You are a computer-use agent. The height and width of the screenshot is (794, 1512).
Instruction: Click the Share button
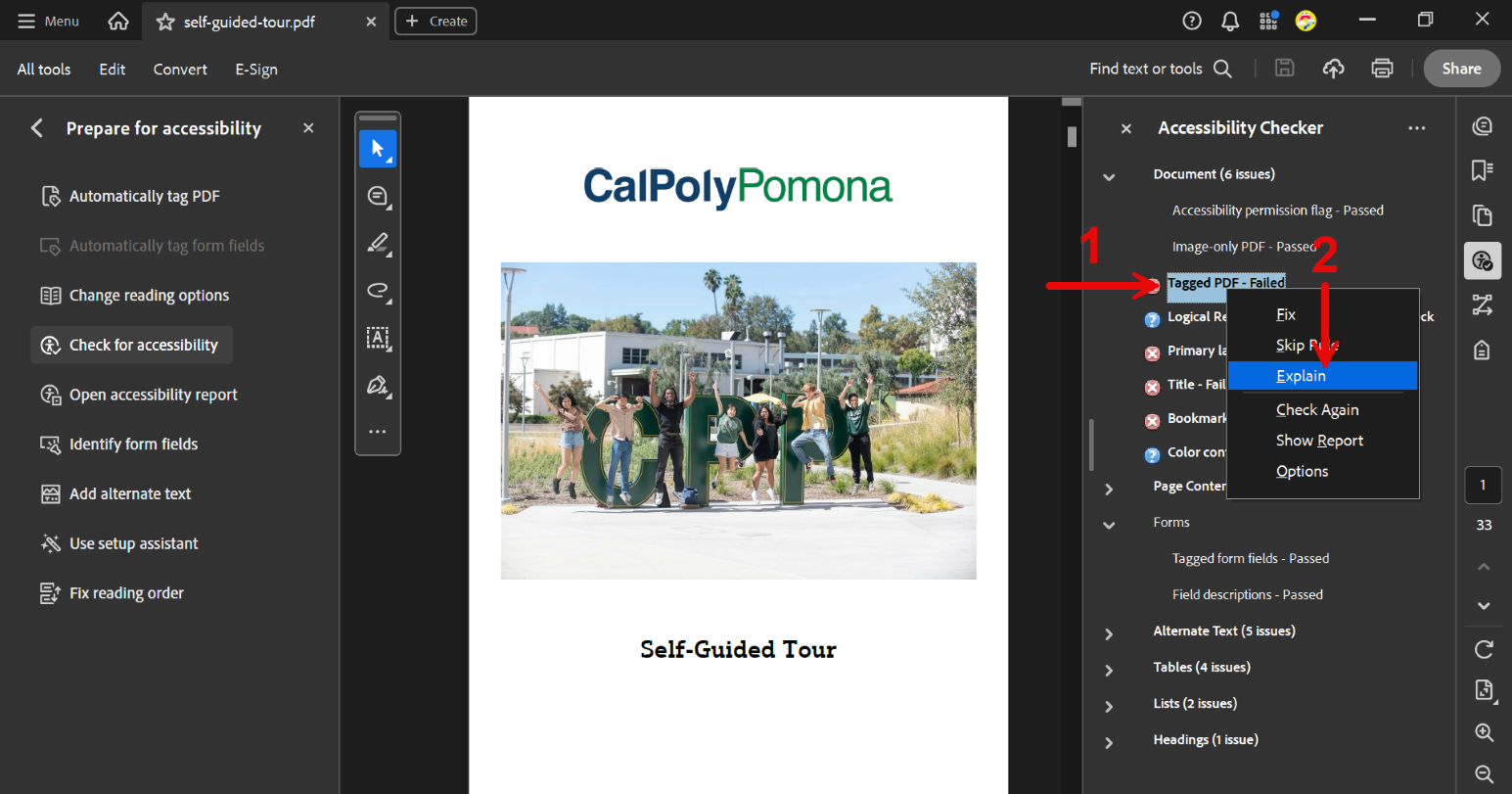pyautogui.click(x=1461, y=69)
